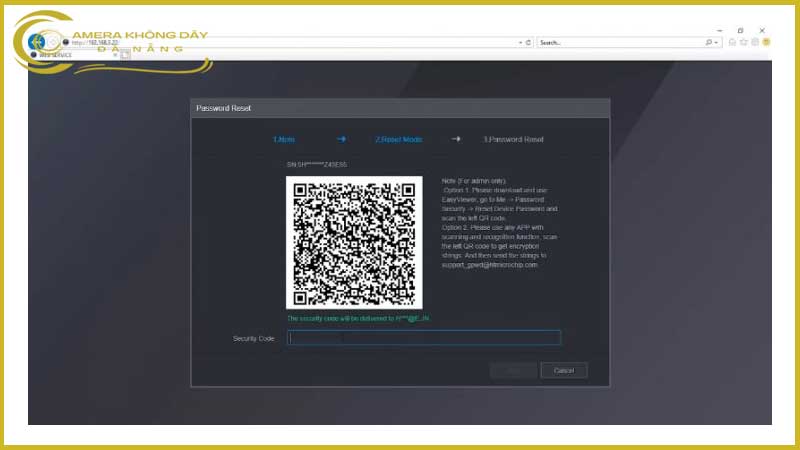Click the magnifier icon in search box
800x450 pixels.
coord(708,43)
